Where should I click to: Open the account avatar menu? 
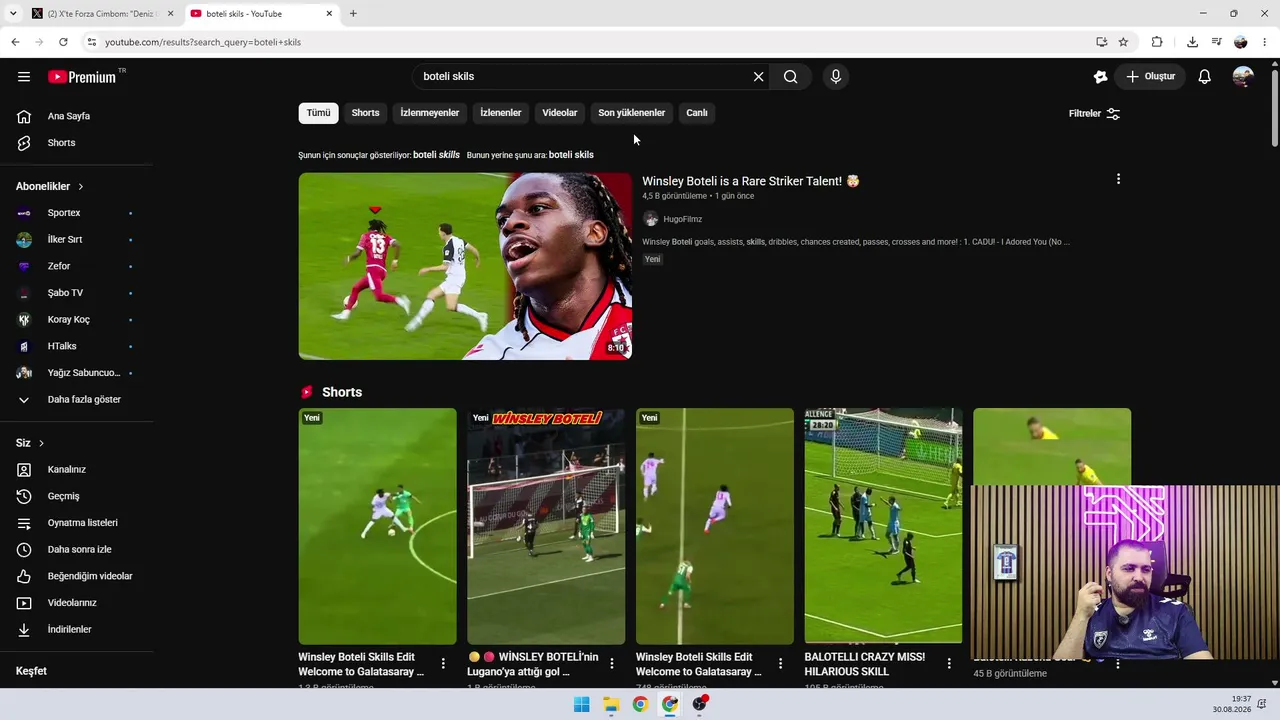1243,77
